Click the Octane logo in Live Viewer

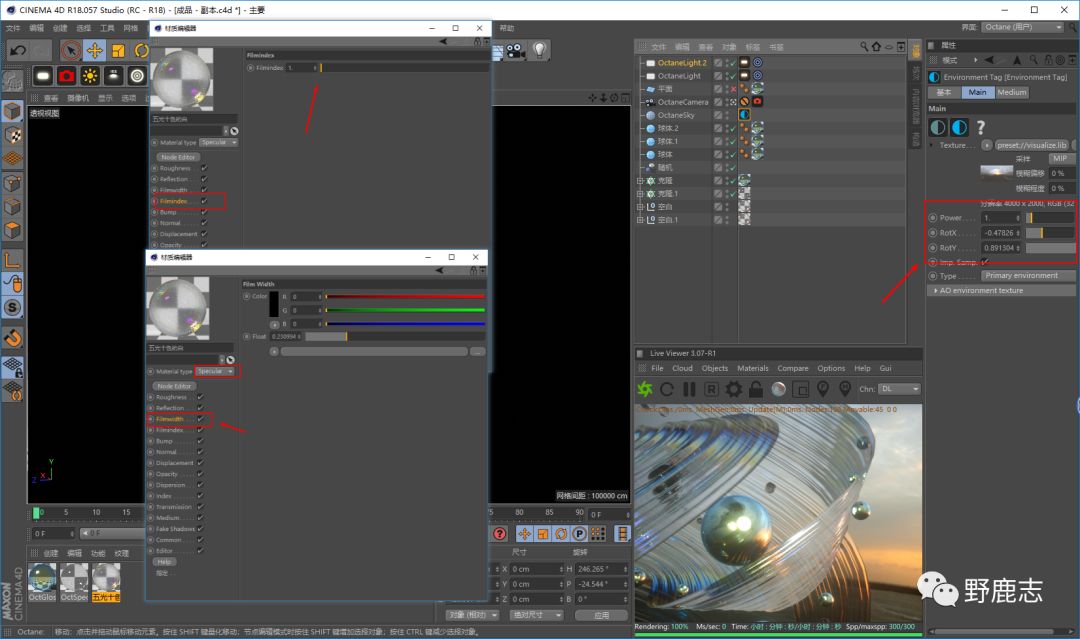click(645, 389)
